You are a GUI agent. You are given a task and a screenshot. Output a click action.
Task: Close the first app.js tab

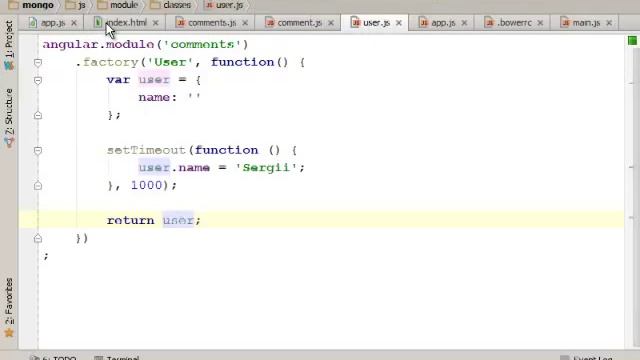[x=74, y=23]
